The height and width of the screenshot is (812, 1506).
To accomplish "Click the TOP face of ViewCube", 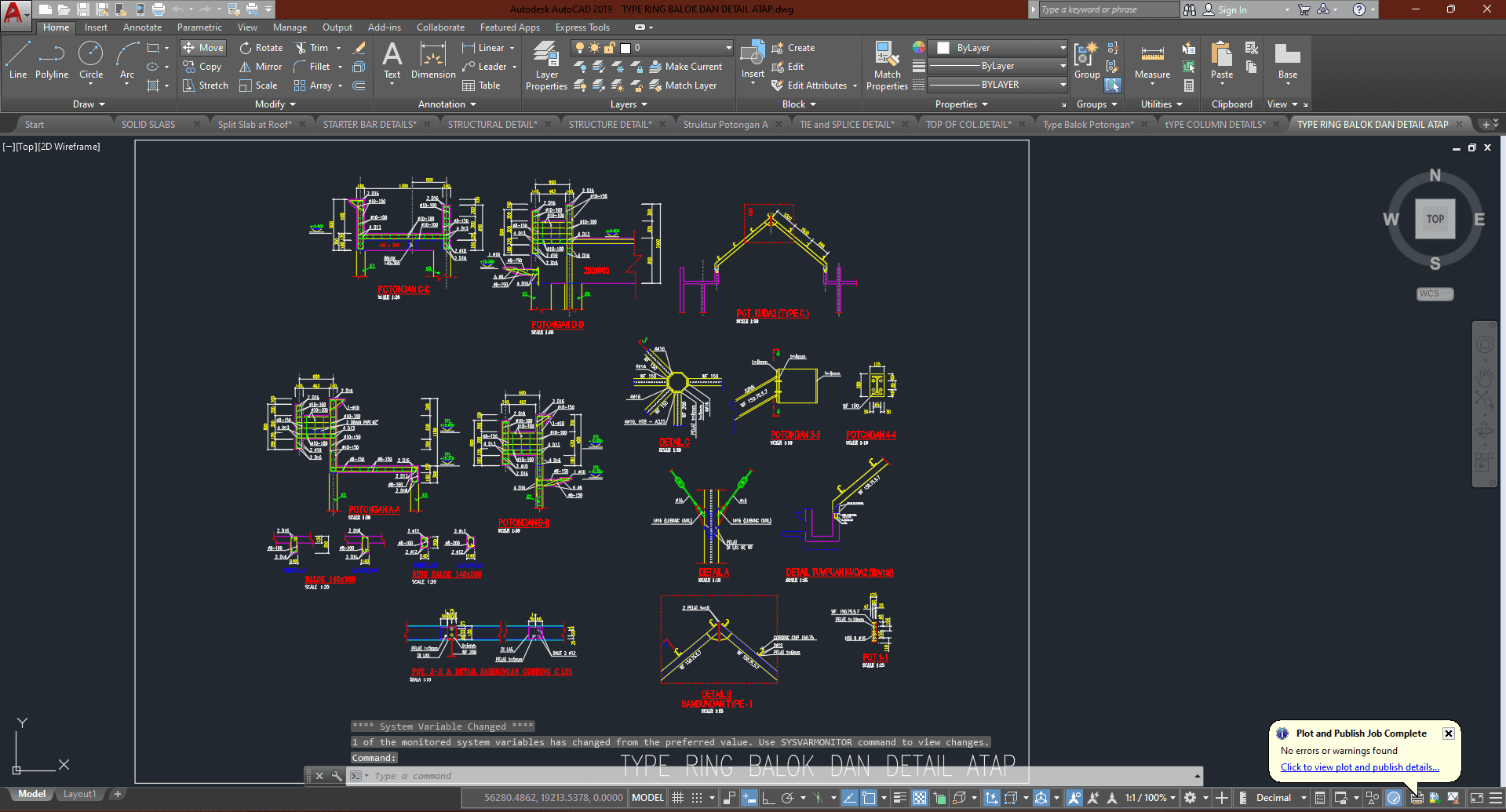I will (x=1435, y=219).
